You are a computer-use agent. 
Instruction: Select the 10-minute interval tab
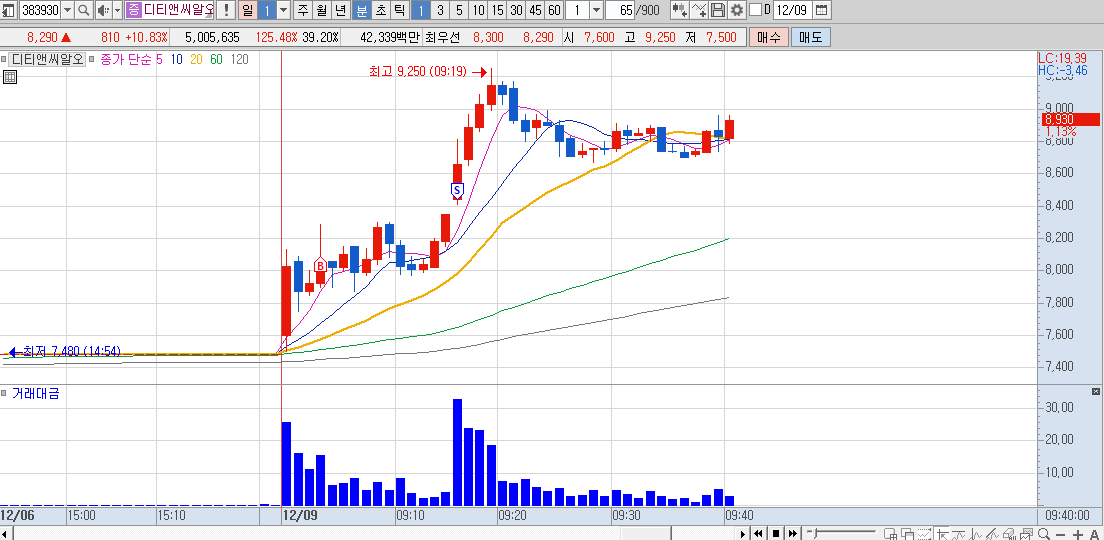click(x=478, y=10)
